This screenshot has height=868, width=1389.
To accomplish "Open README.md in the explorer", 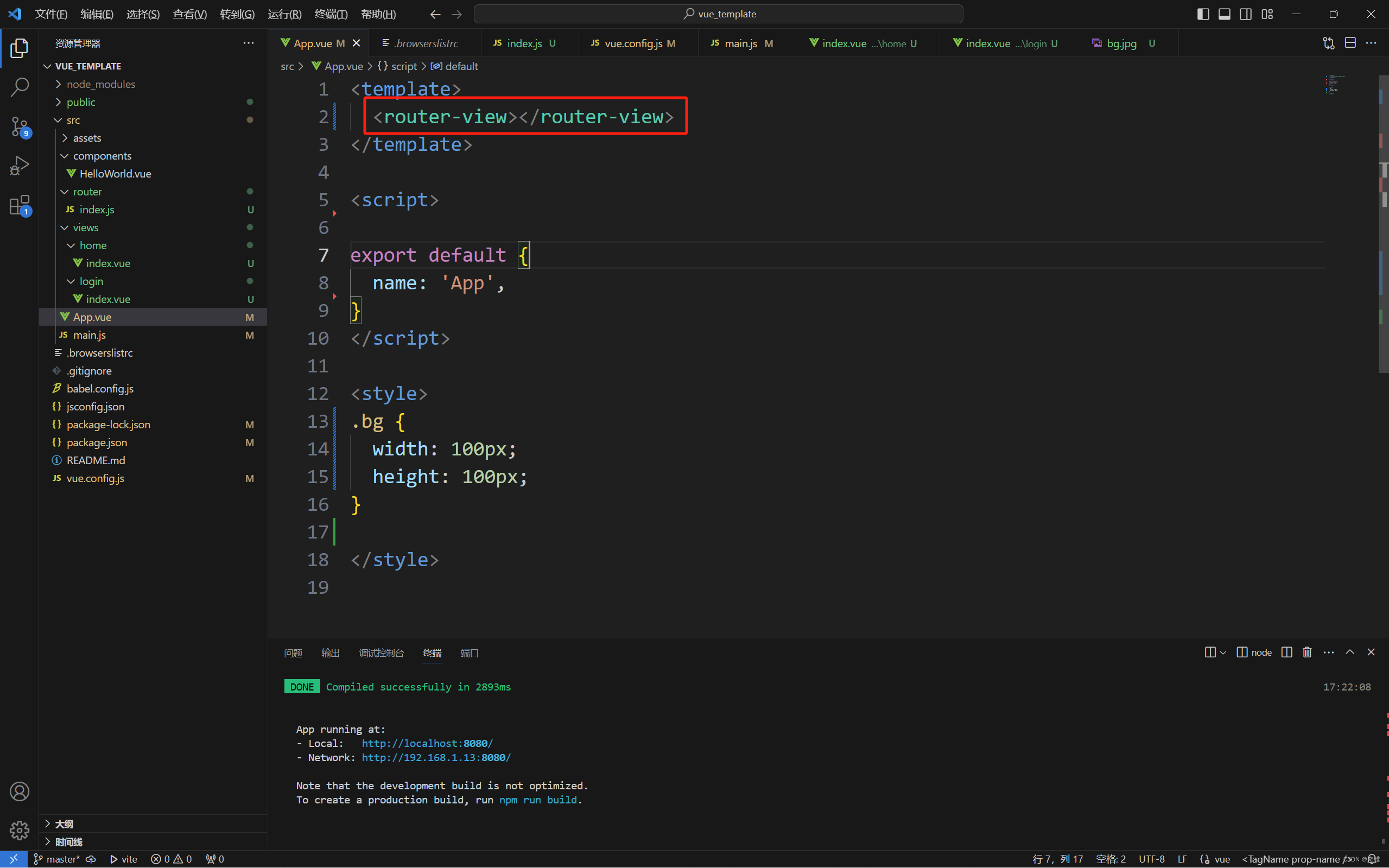I will coord(153,460).
